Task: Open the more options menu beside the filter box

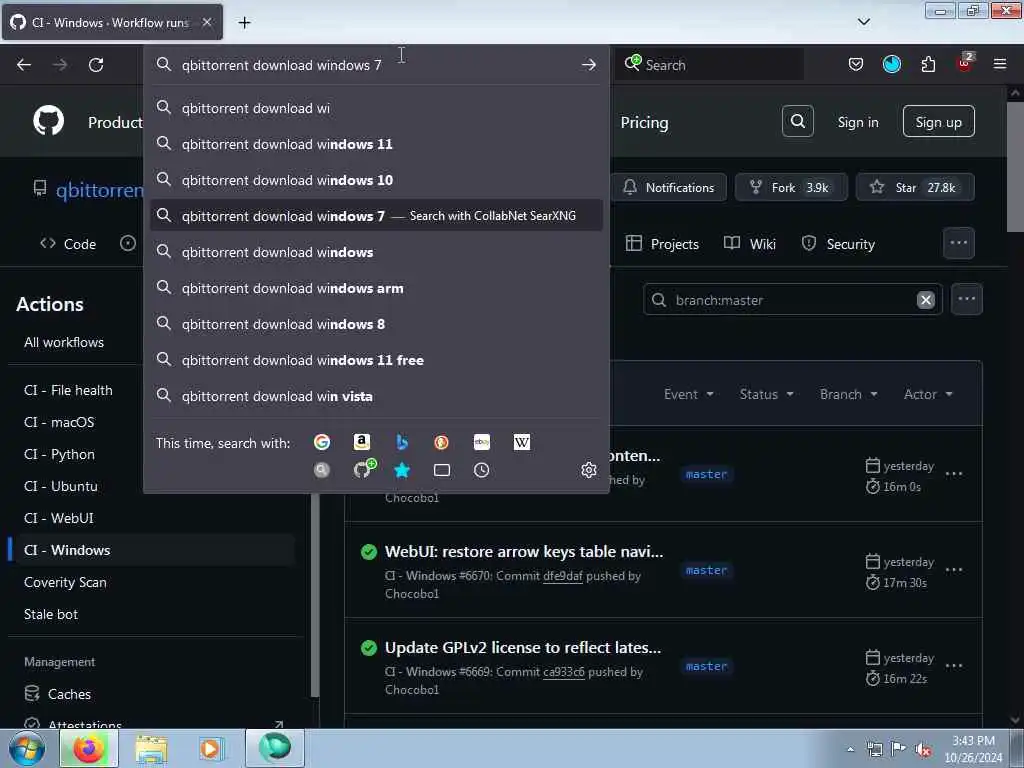Action: pyautogui.click(x=967, y=299)
